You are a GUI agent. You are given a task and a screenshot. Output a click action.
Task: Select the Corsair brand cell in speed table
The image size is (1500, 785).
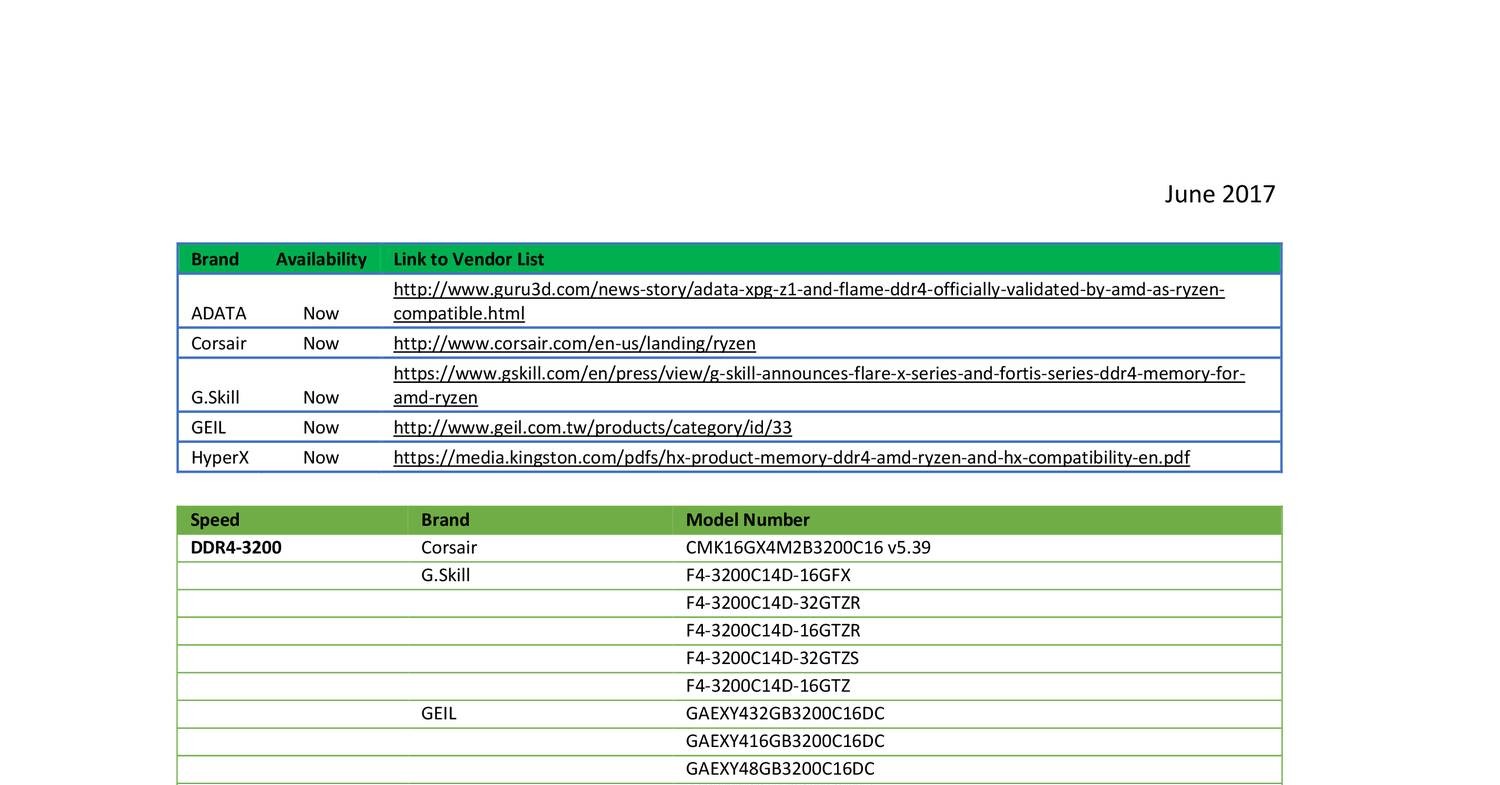(x=448, y=547)
